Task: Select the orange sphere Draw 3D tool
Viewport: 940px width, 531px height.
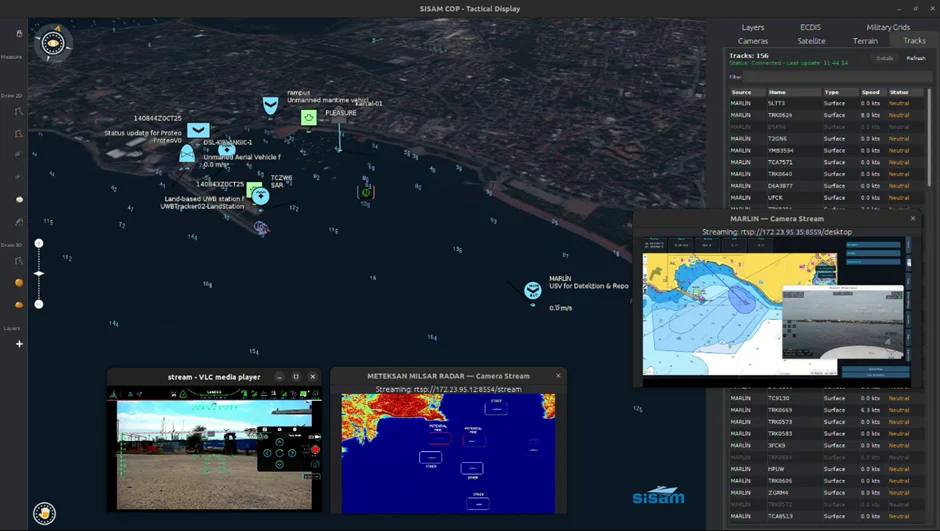Action: point(19,283)
